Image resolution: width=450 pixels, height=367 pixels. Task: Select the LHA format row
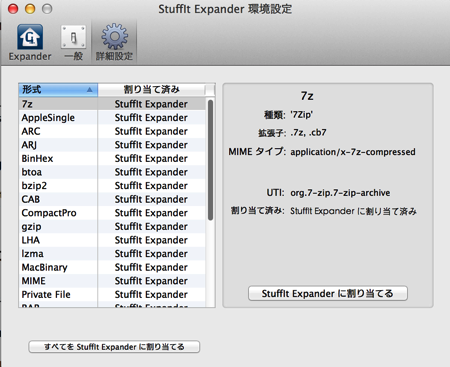(x=112, y=240)
